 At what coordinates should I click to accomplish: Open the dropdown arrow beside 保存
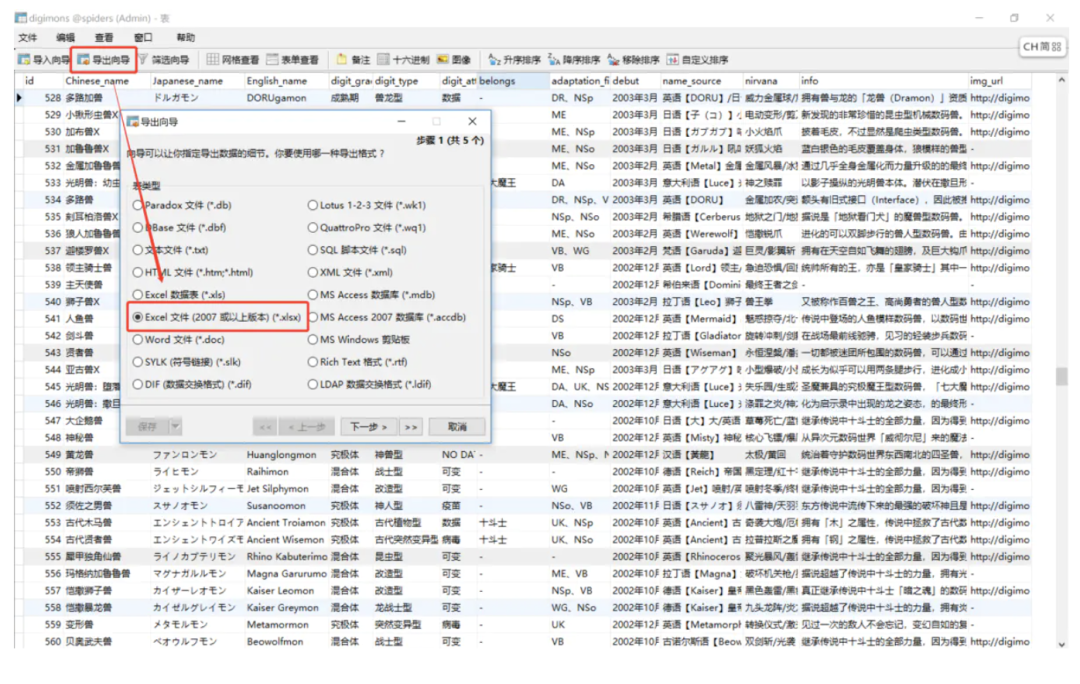tap(176, 427)
